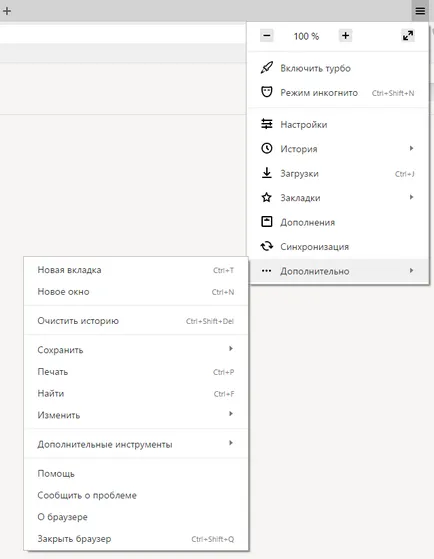434x559 pixels.
Task: Decrease page zoom with the minus button
Action: [267, 36]
